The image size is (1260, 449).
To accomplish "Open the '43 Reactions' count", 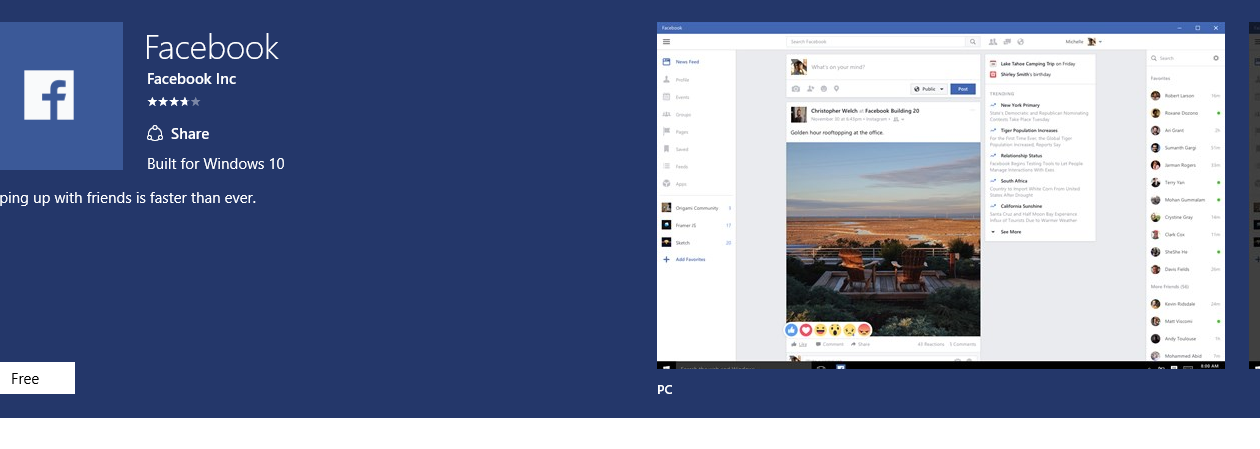I will [930, 344].
